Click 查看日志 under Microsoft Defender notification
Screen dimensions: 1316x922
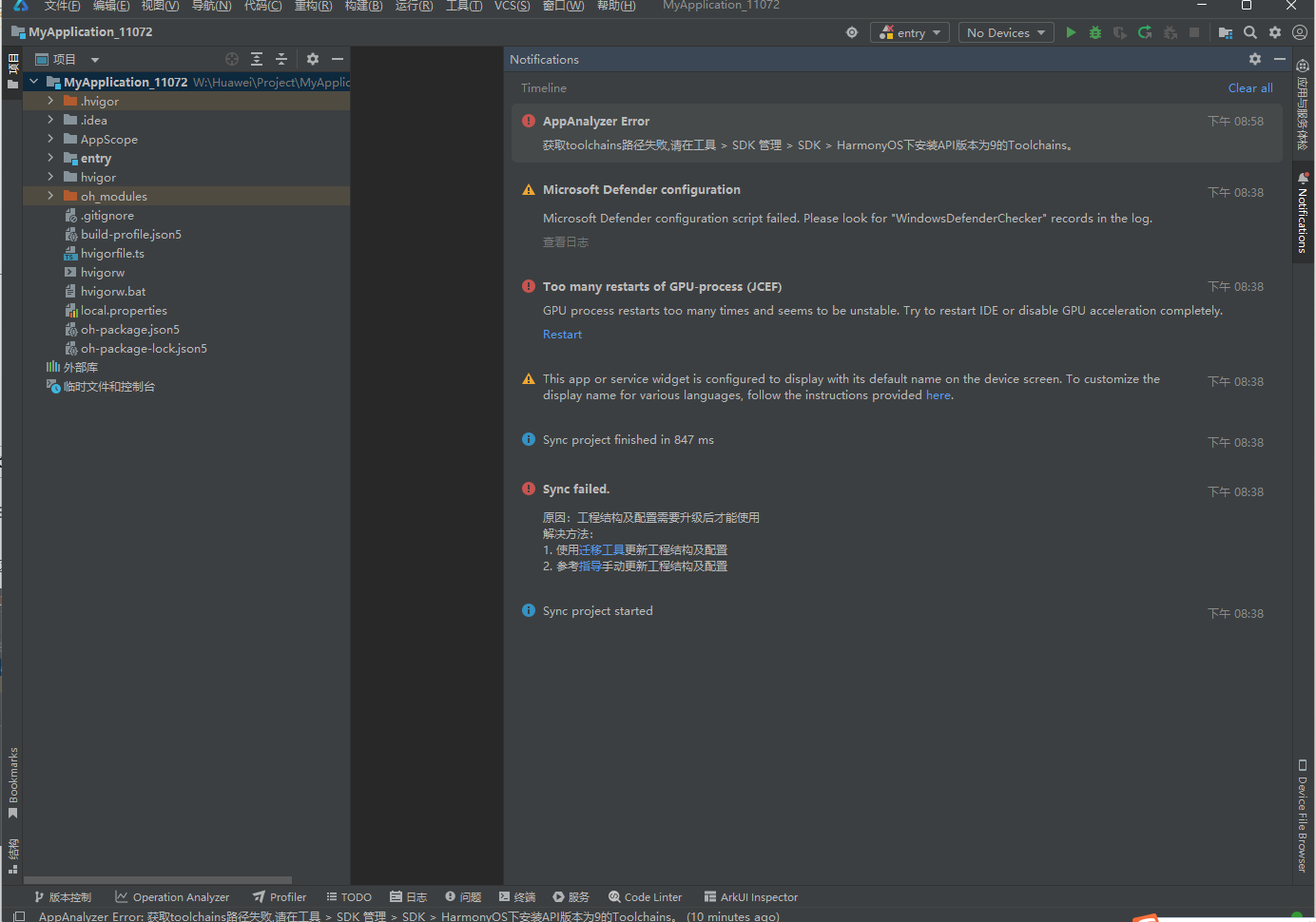(566, 242)
